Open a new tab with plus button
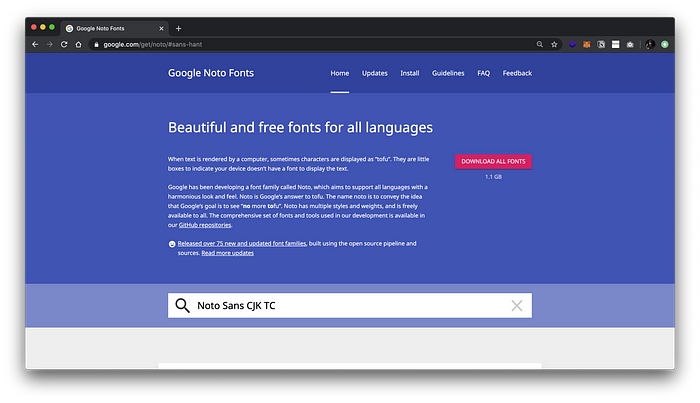 179,29
